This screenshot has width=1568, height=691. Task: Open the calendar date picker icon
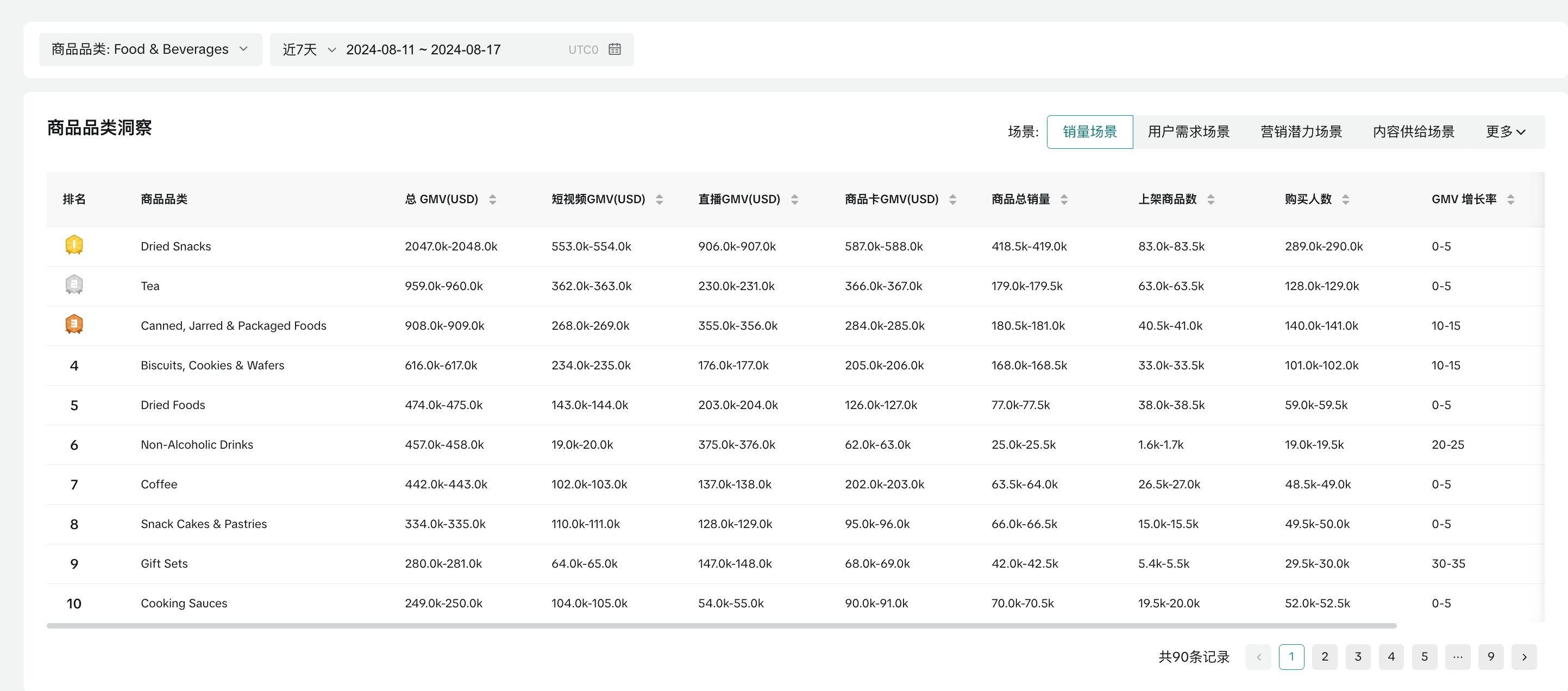(614, 49)
